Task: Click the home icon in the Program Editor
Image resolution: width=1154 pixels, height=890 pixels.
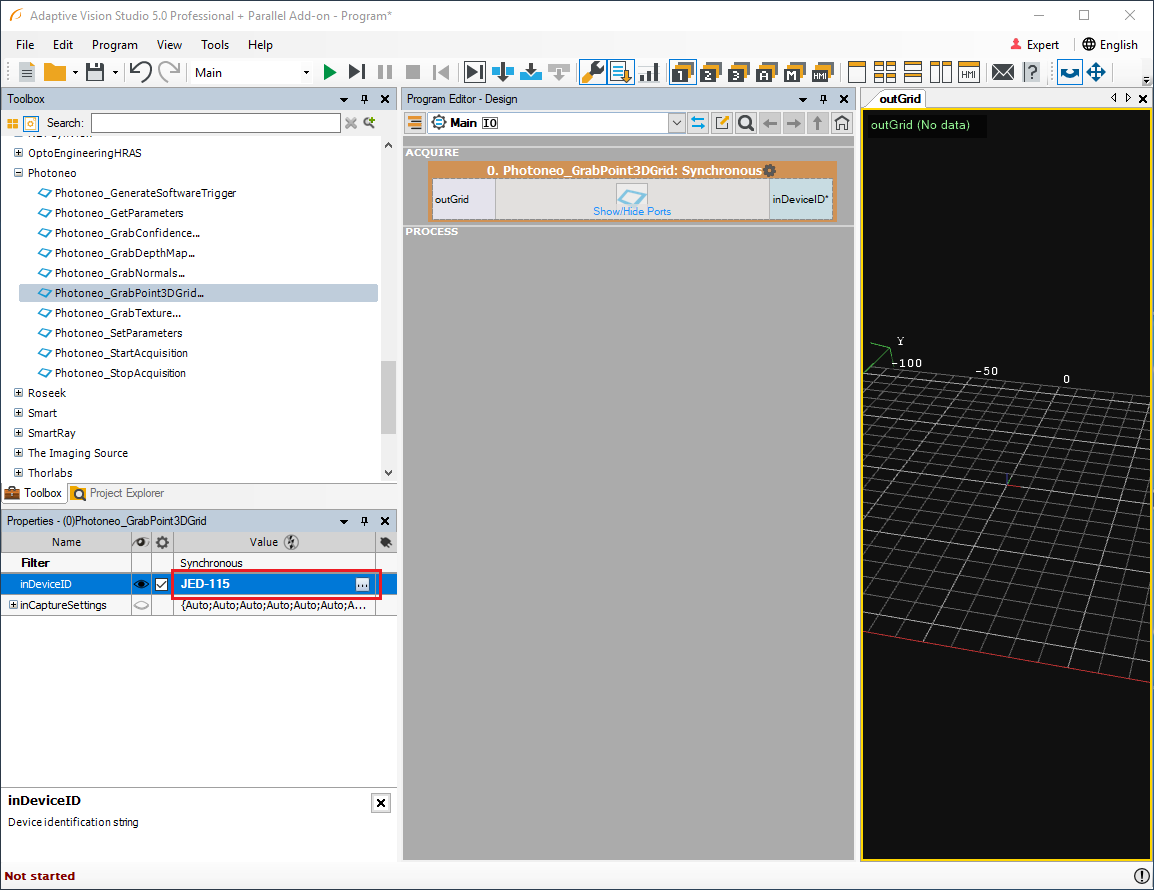Action: click(842, 123)
